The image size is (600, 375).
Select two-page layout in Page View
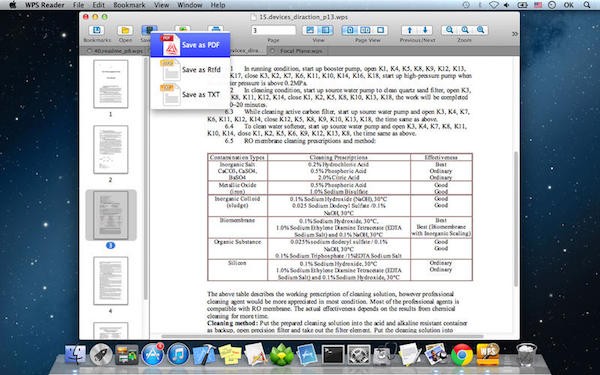point(365,30)
